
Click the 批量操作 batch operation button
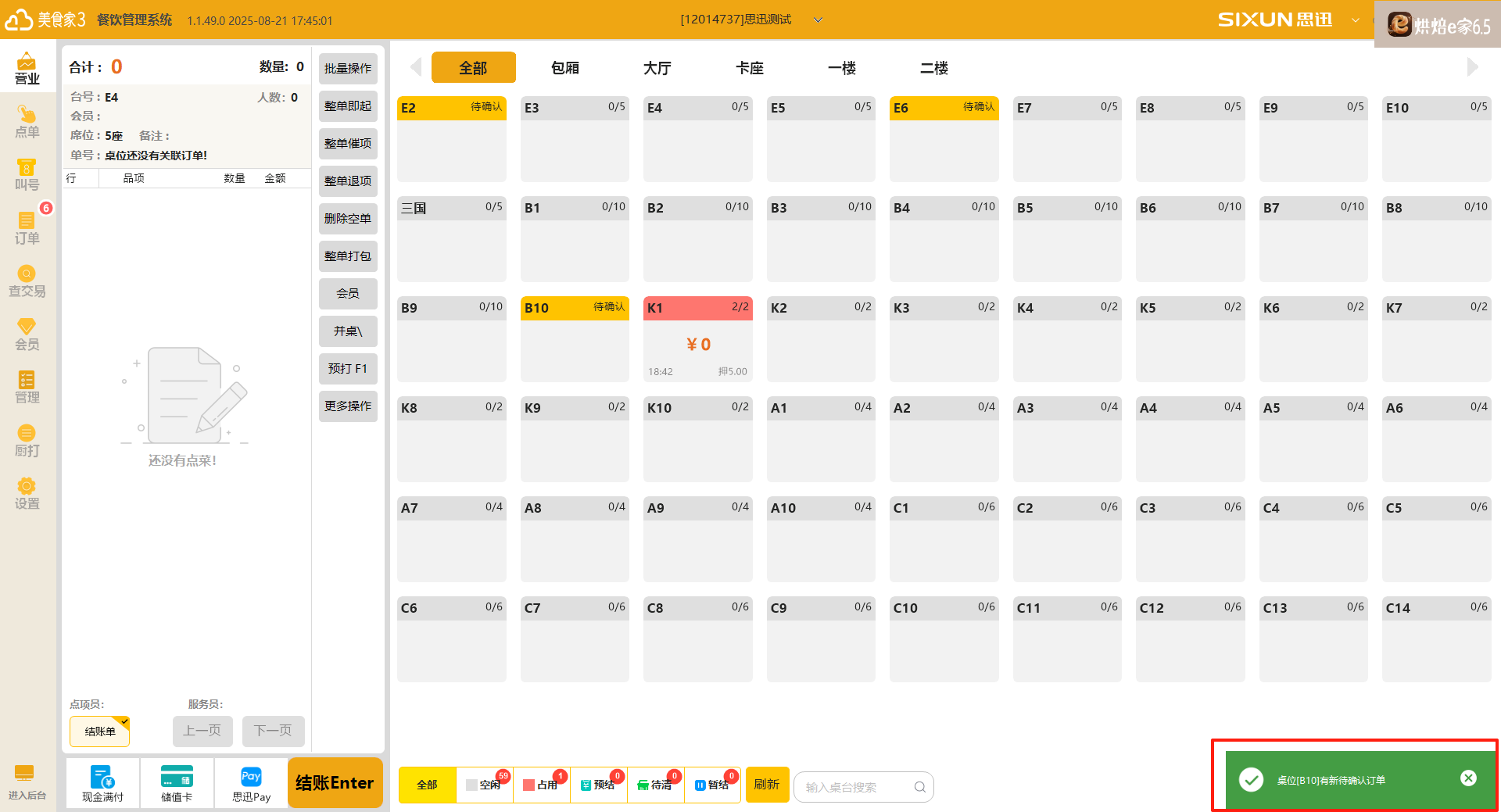tap(348, 69)
